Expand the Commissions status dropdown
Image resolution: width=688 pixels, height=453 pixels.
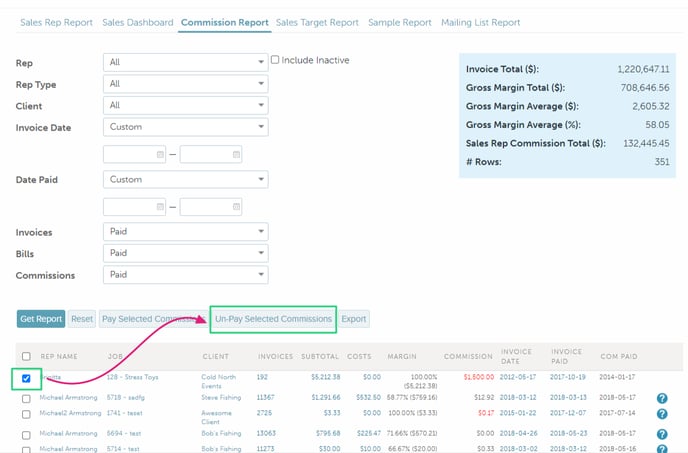[185, 274]
